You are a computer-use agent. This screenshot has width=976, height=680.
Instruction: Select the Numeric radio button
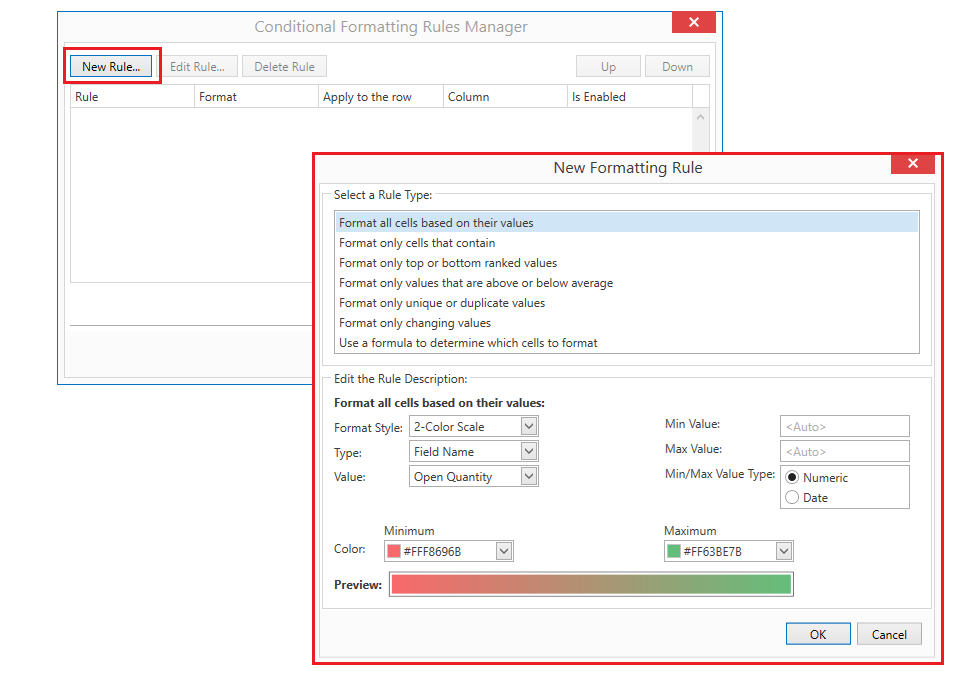click(x=792, y=478)
